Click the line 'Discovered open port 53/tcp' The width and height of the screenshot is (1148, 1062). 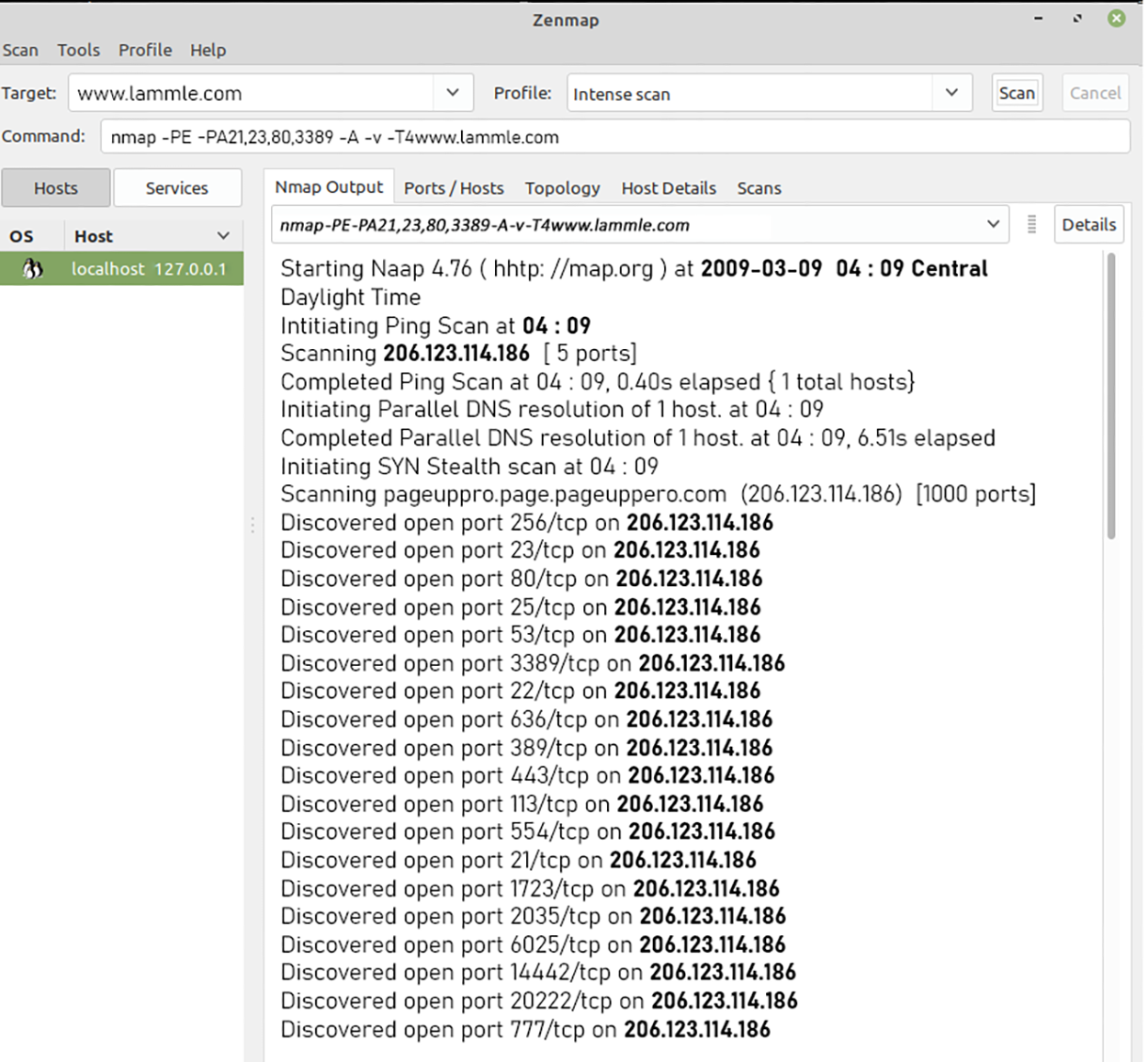pos(521,635)
